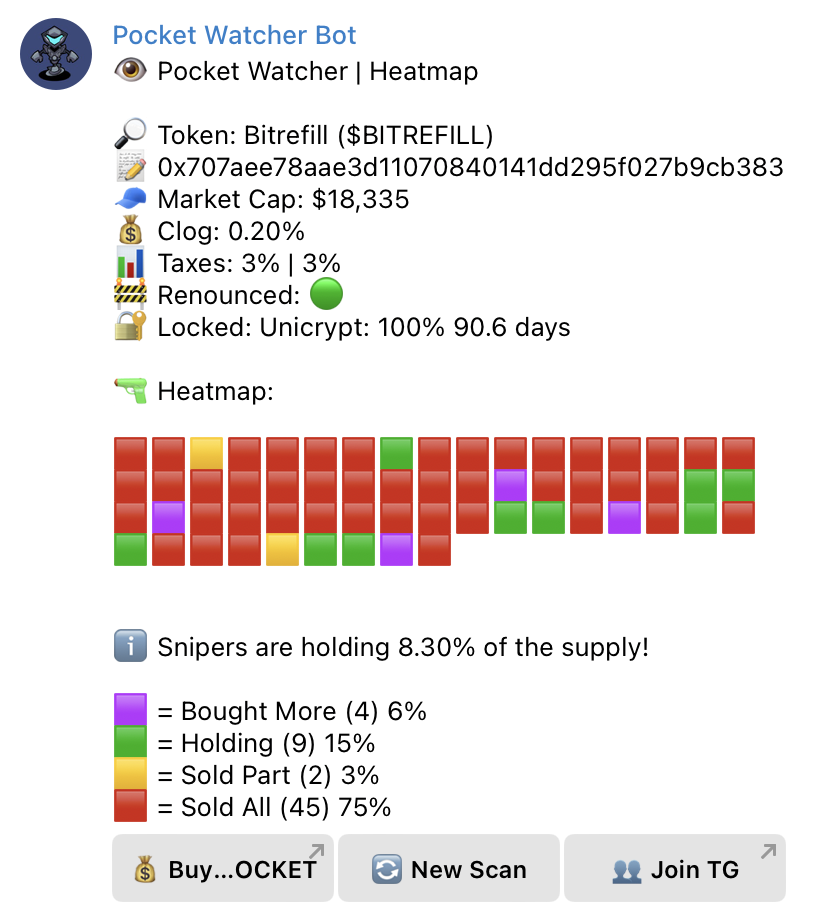820x920 pixels.
Task: Click the yellow Sold Part legend swatch
Action: (x=130, y=774)
